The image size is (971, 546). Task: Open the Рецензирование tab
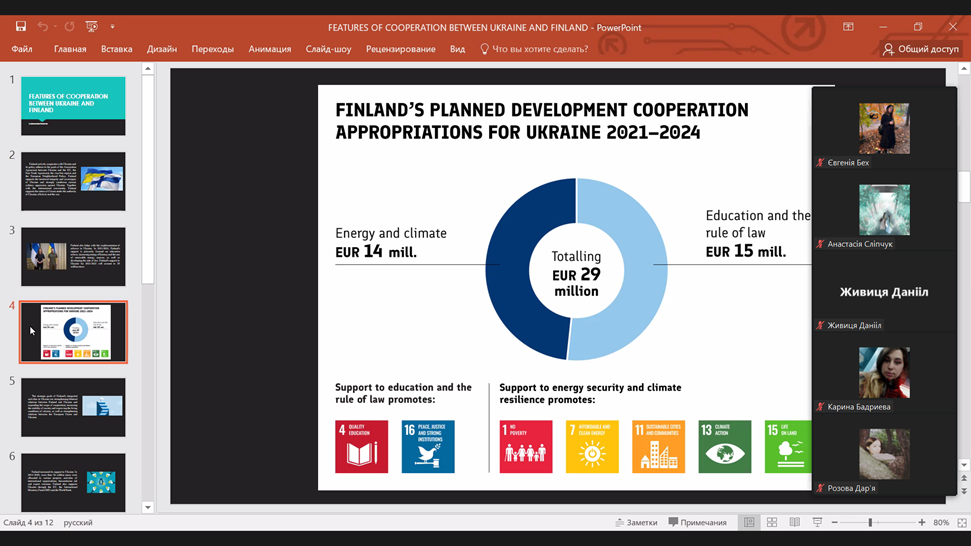coord(400,49)
